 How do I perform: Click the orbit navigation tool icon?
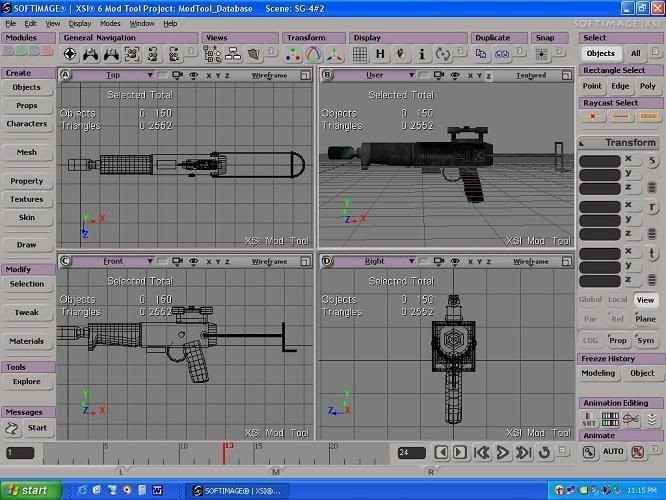pos(70,54)
